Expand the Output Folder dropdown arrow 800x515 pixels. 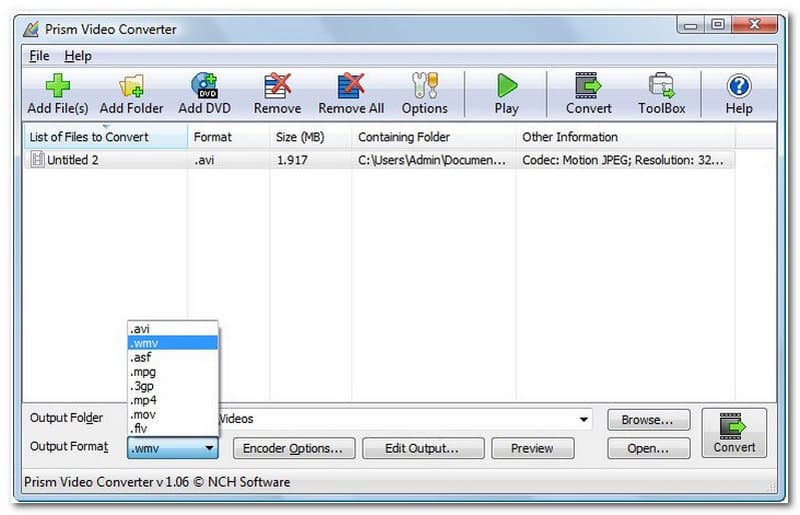click(x=584, y=420)
